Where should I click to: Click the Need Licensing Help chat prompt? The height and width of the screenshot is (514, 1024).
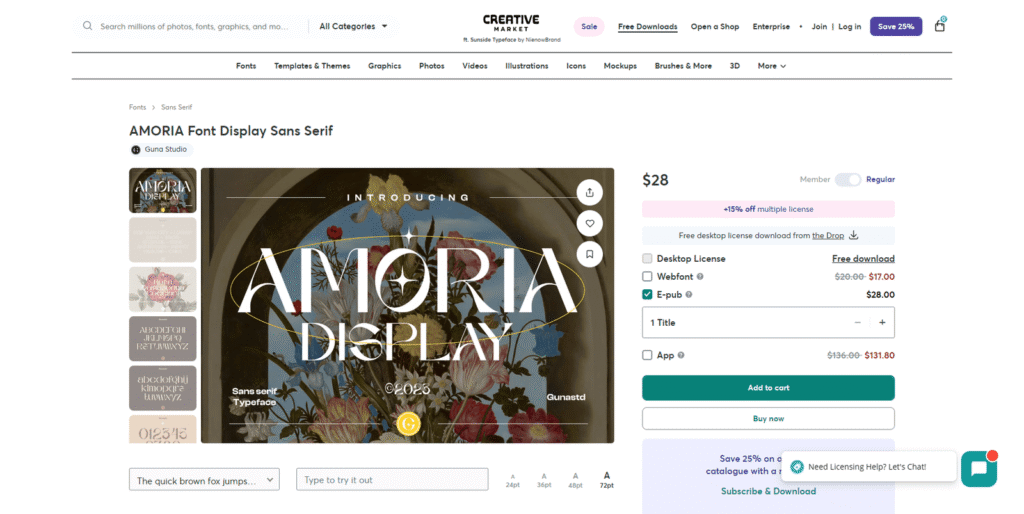pos(869,467)
